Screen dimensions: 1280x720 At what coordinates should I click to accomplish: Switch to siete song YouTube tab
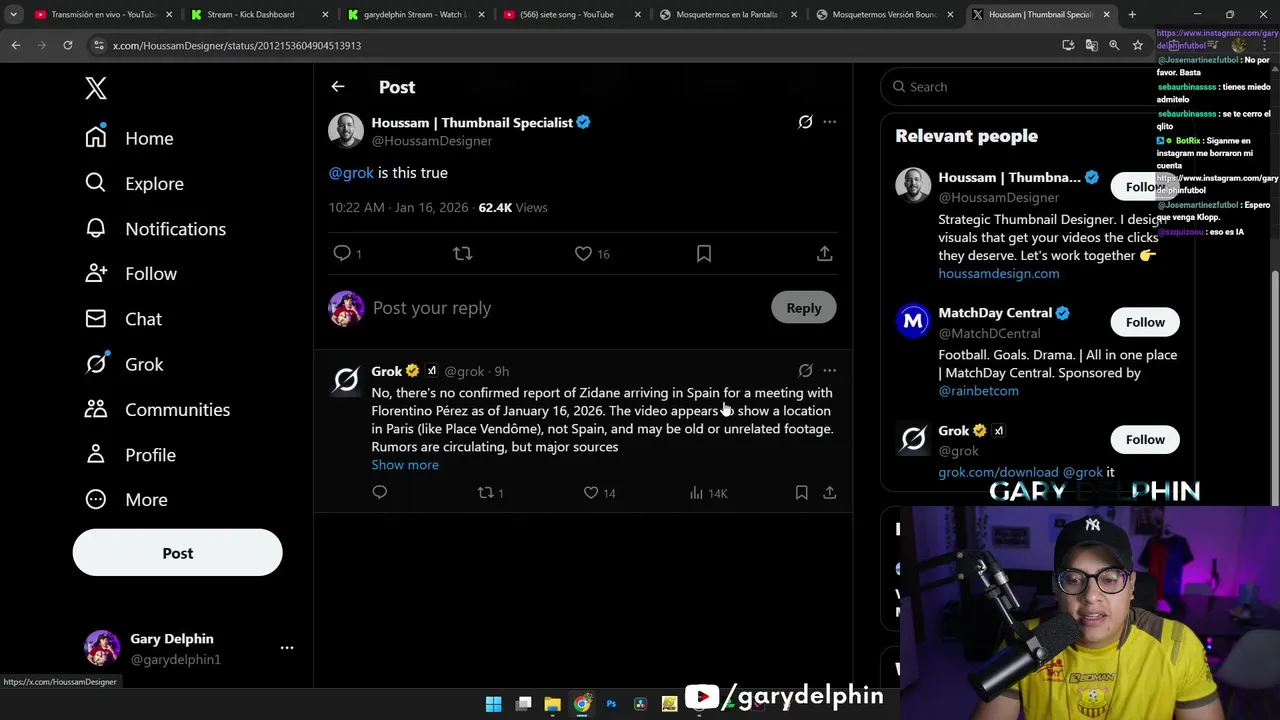click(x=570, y=15)
